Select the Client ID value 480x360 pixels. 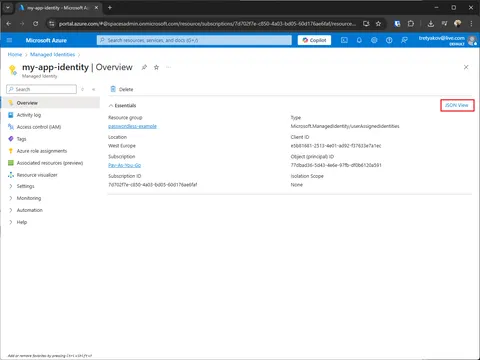336,146
